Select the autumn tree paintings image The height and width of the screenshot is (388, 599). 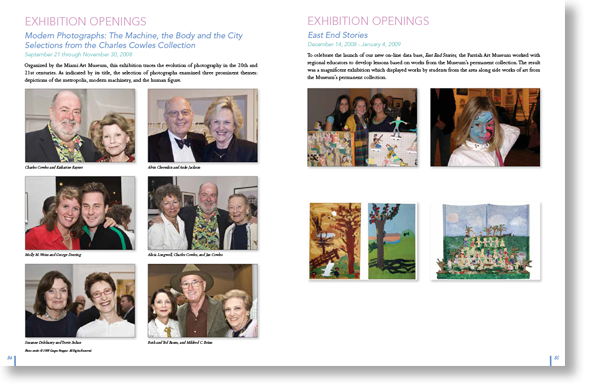(x=362, y=241)
